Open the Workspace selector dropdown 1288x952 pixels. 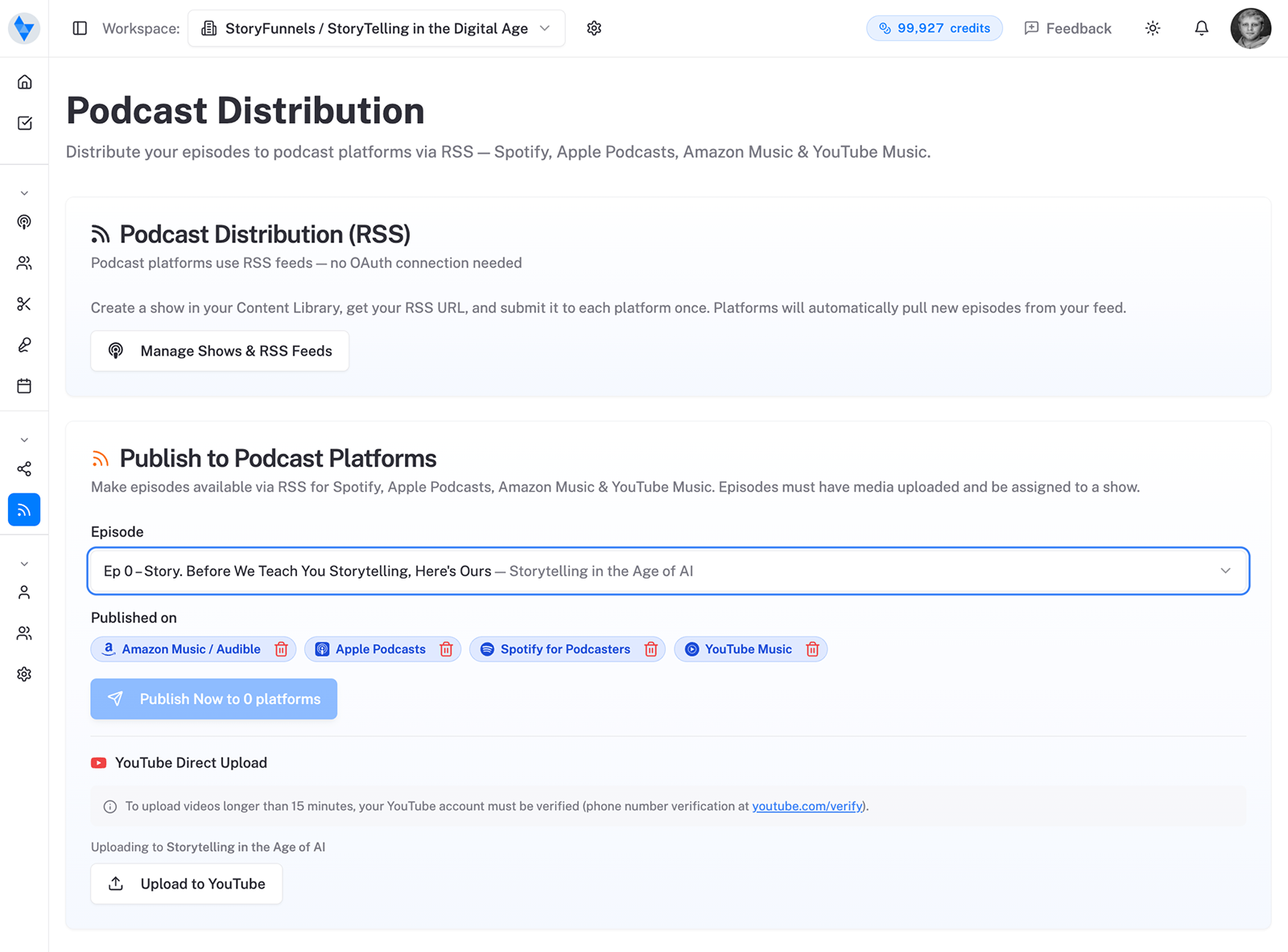point(377,28)
